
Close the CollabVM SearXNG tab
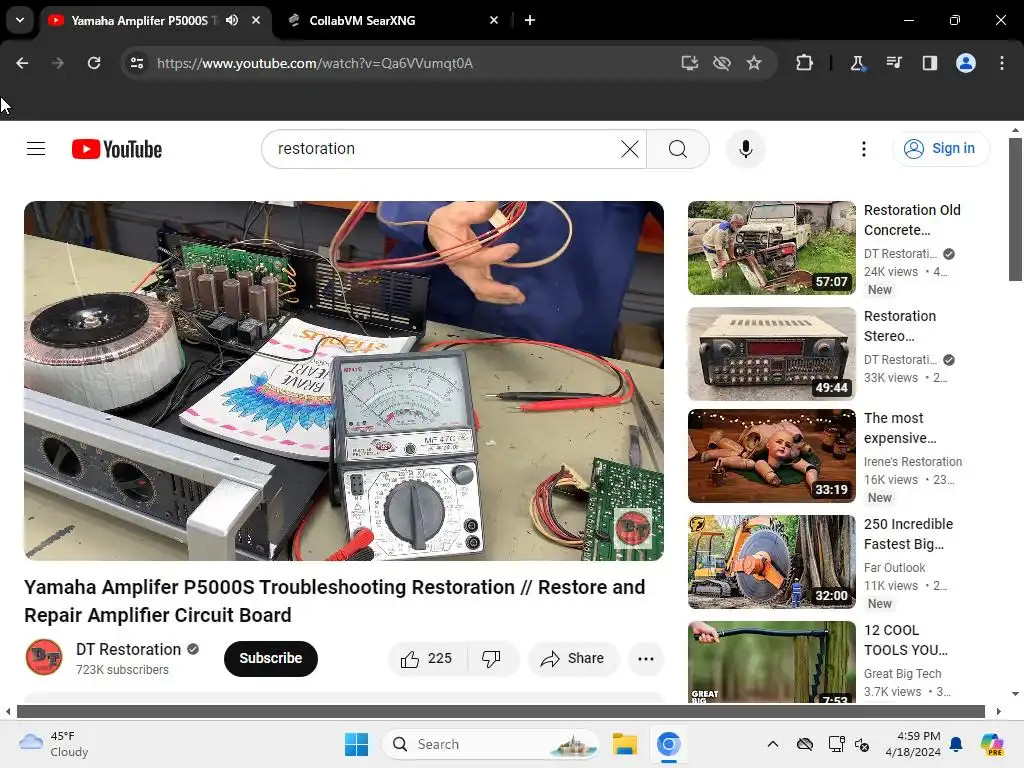point(494,20)
